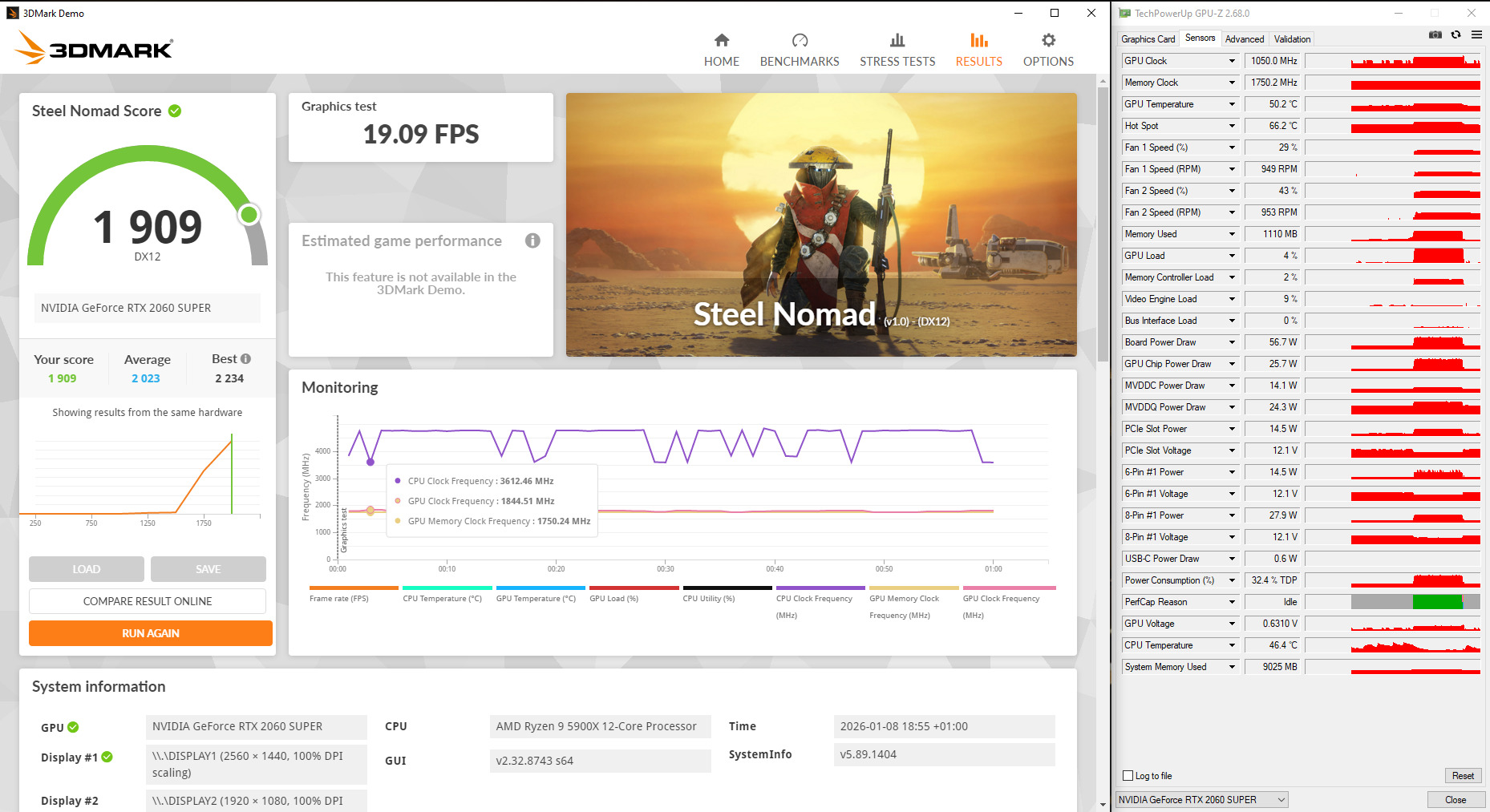Click the scroll-down arrow of 3DMark scrollbar
This screenshot has height=812, width=1490.
click(1103, 804)
